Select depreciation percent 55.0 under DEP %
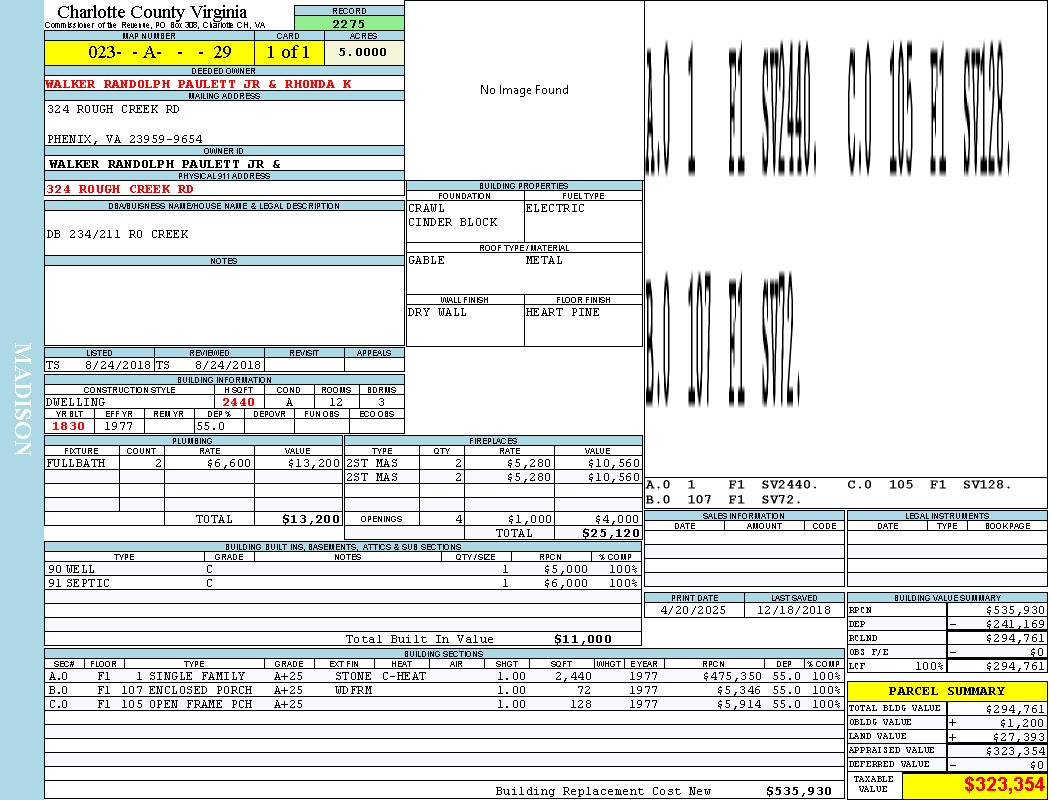 (x=210, y=426)
